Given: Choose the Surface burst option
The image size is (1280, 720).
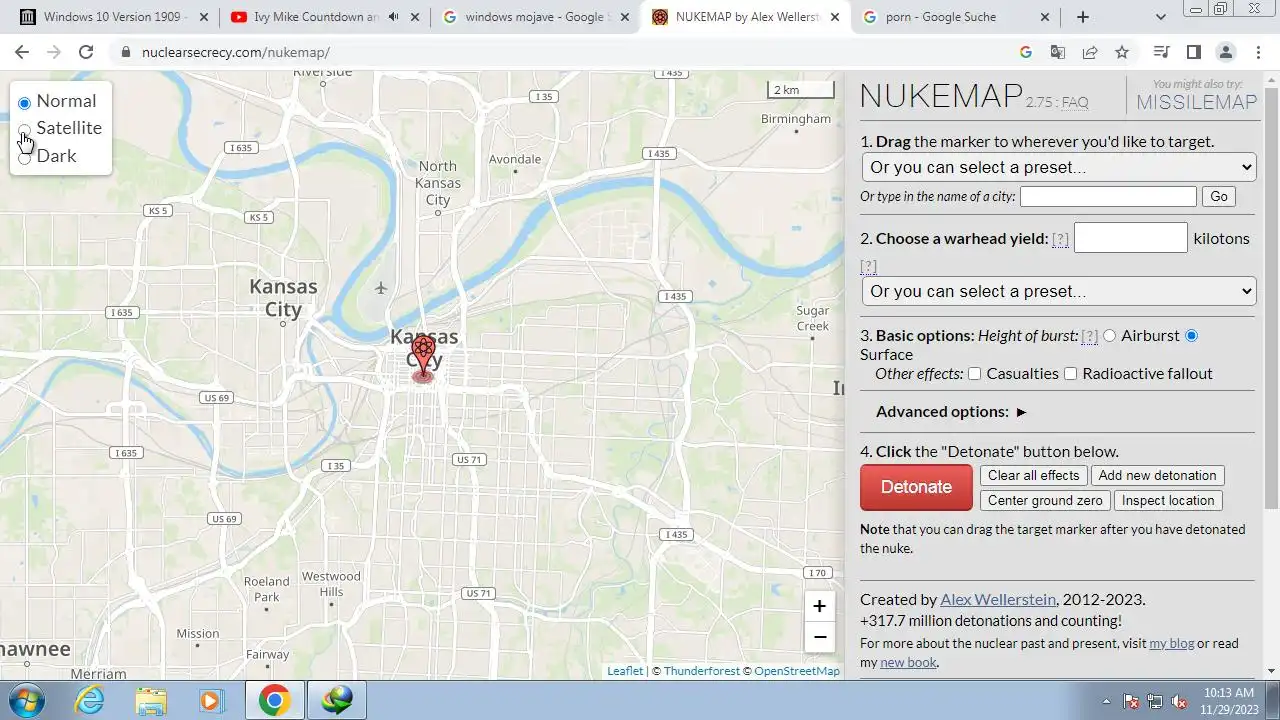Looking at the screenshot, I should [1191, 336].
